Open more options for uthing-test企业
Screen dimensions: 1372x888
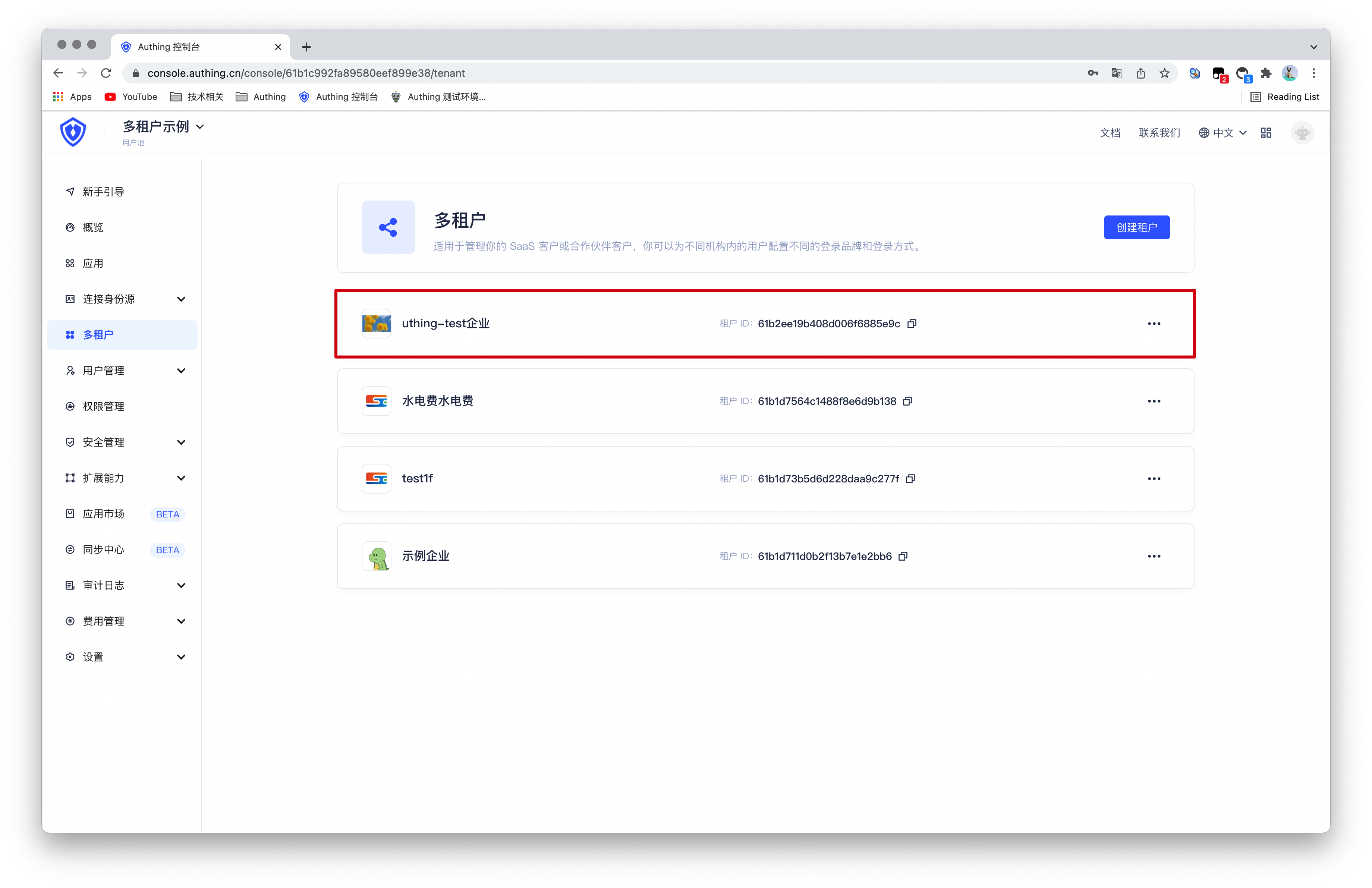coord(1154,324)
